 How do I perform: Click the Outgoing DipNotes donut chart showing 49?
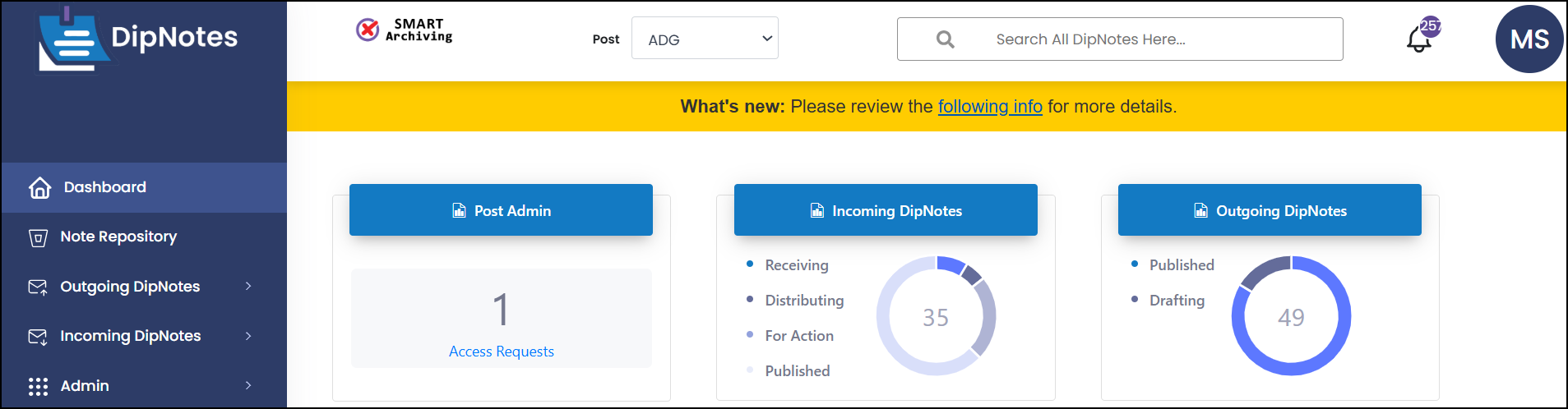pyautogui.click(x=1291, y=316)
